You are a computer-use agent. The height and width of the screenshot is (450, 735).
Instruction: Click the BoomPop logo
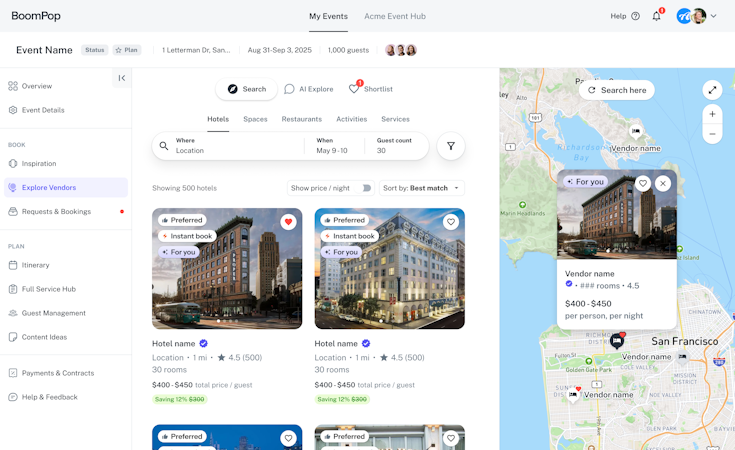tap(36, 16)
